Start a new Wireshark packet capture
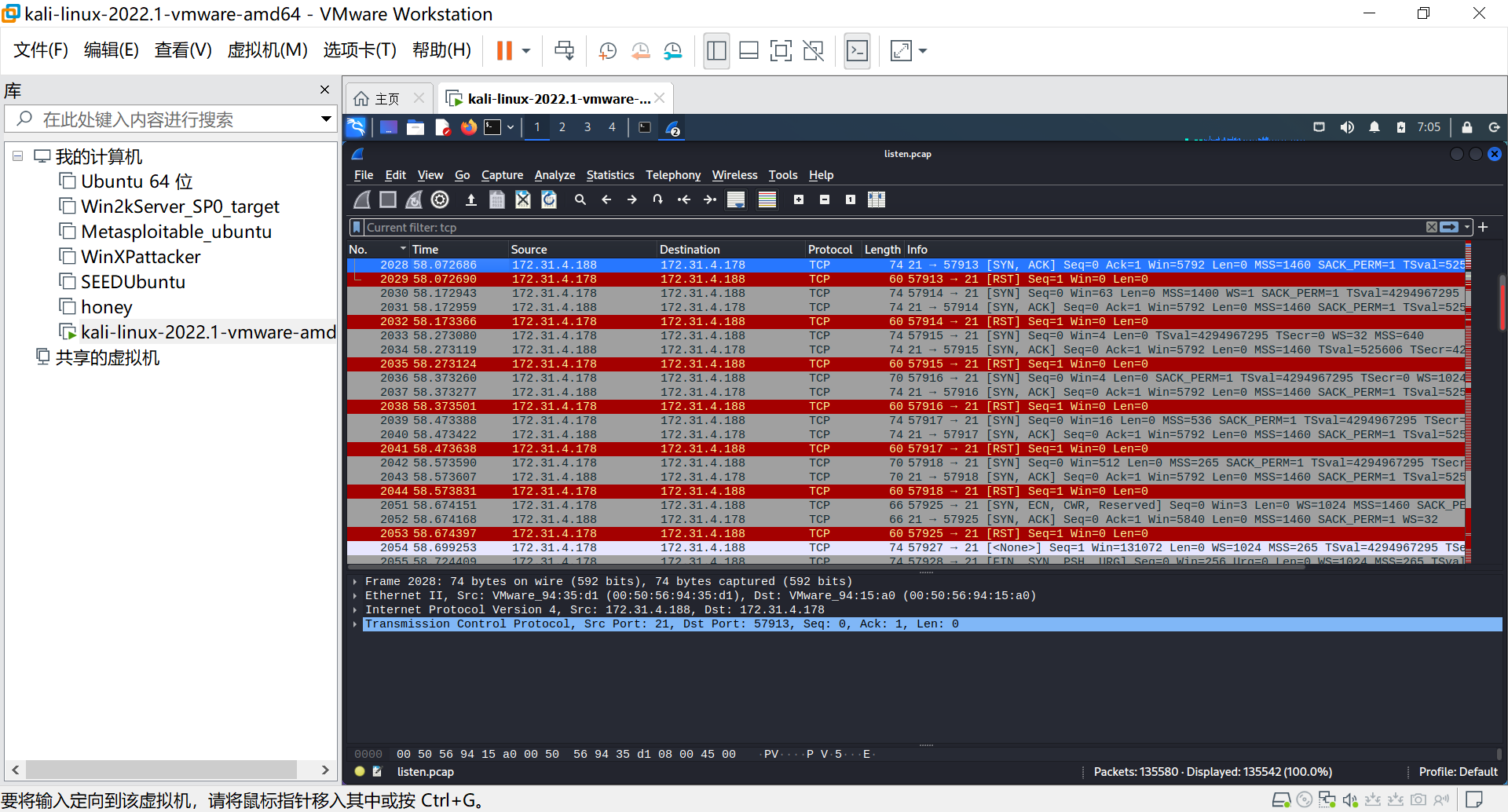The width and height of the screenshot is (1508, 812). pos(362,199)
